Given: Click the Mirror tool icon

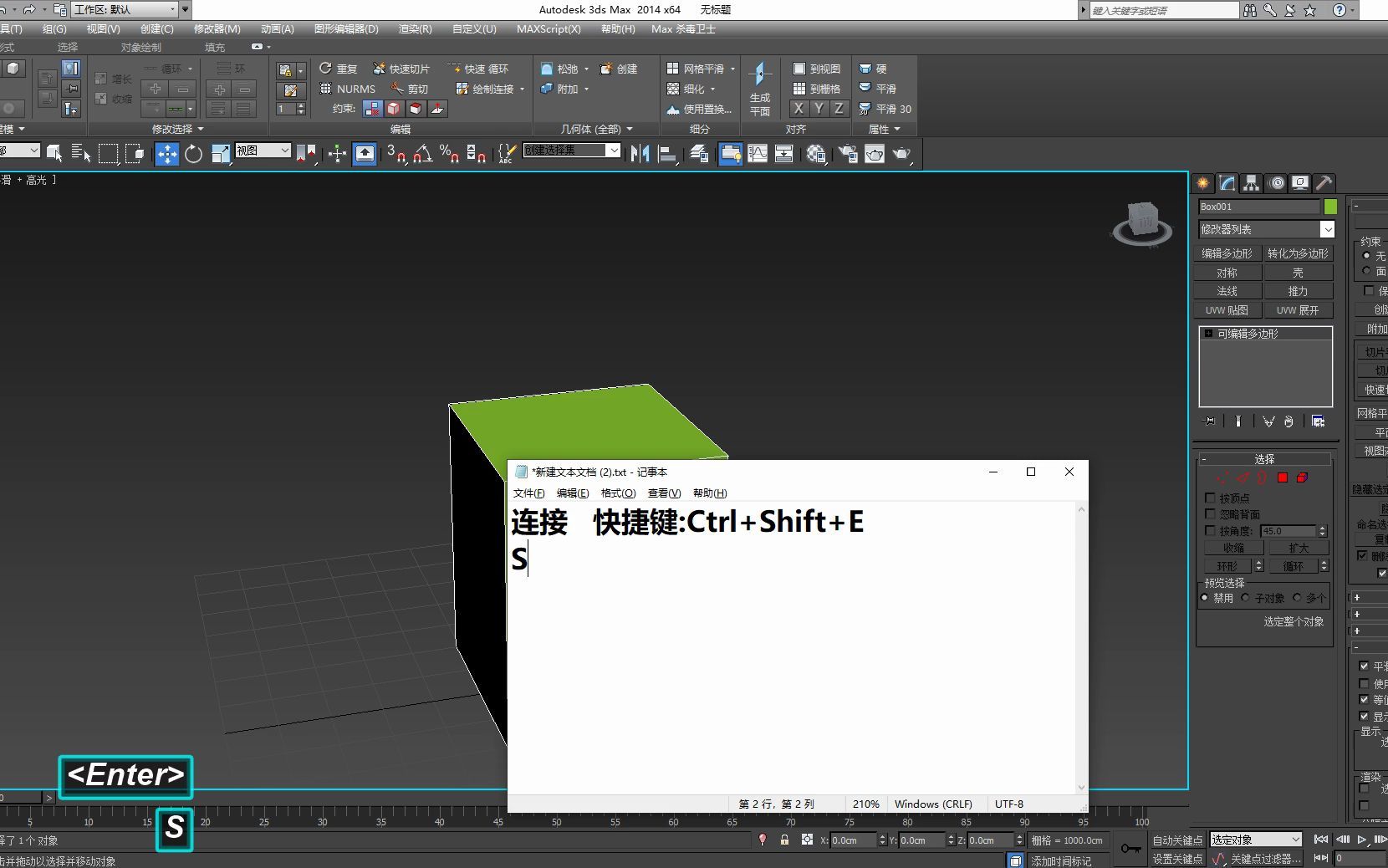Looking at the screenshot, I should [640, 154].
